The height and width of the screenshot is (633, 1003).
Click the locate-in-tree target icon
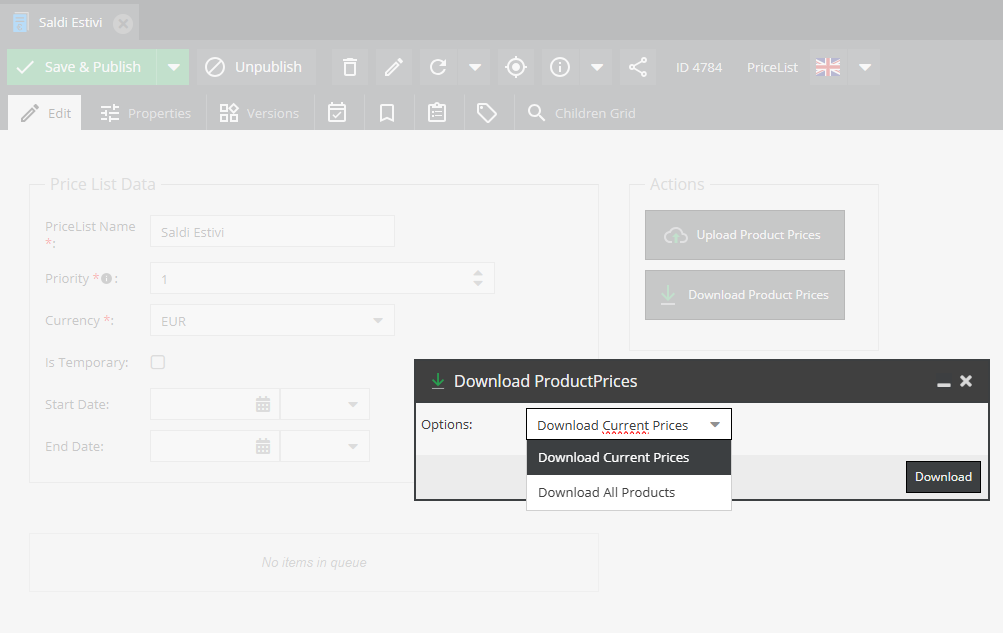(516, 67)
